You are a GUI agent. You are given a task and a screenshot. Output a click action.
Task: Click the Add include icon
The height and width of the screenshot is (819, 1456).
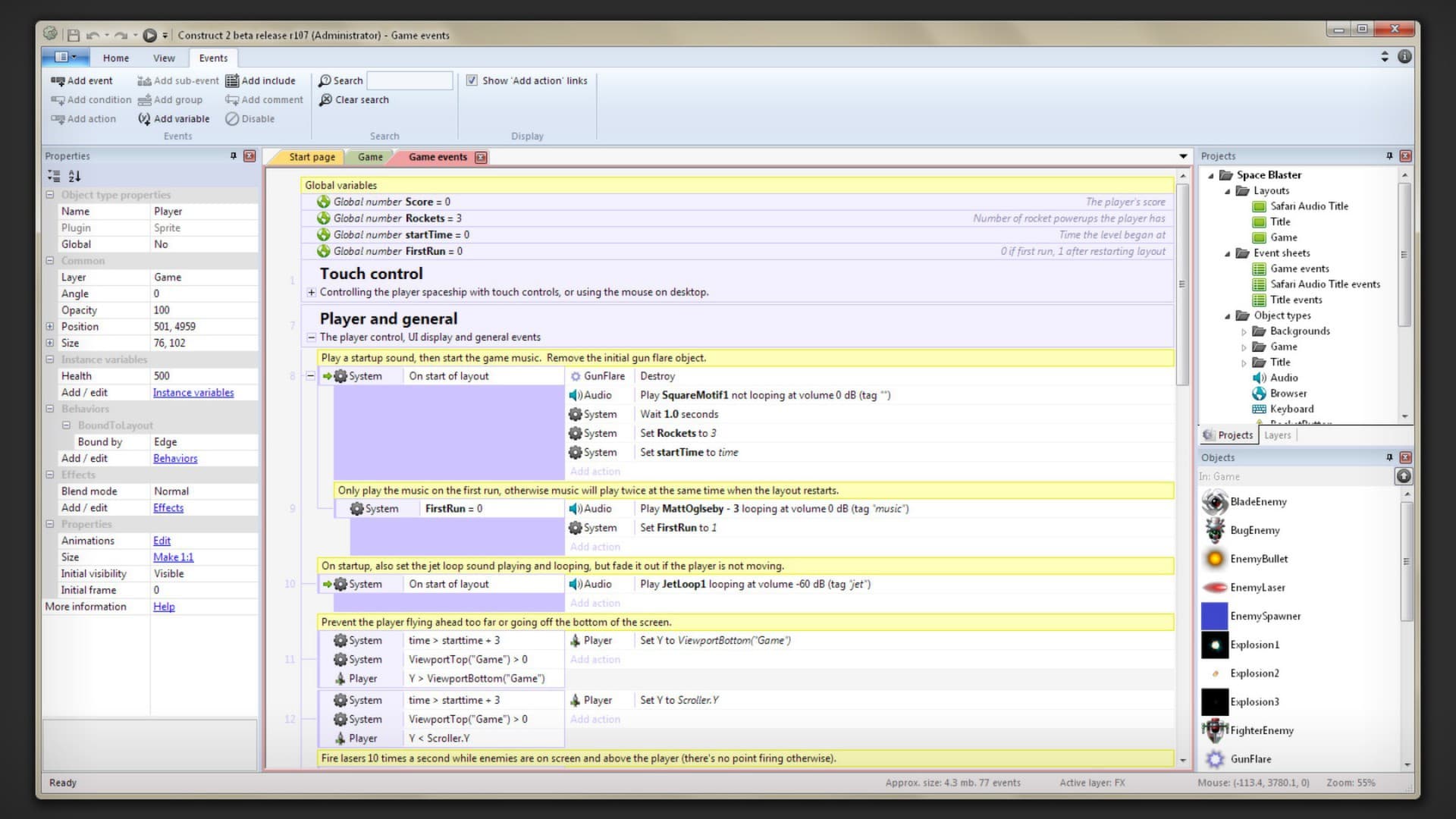tap(232, 80)
